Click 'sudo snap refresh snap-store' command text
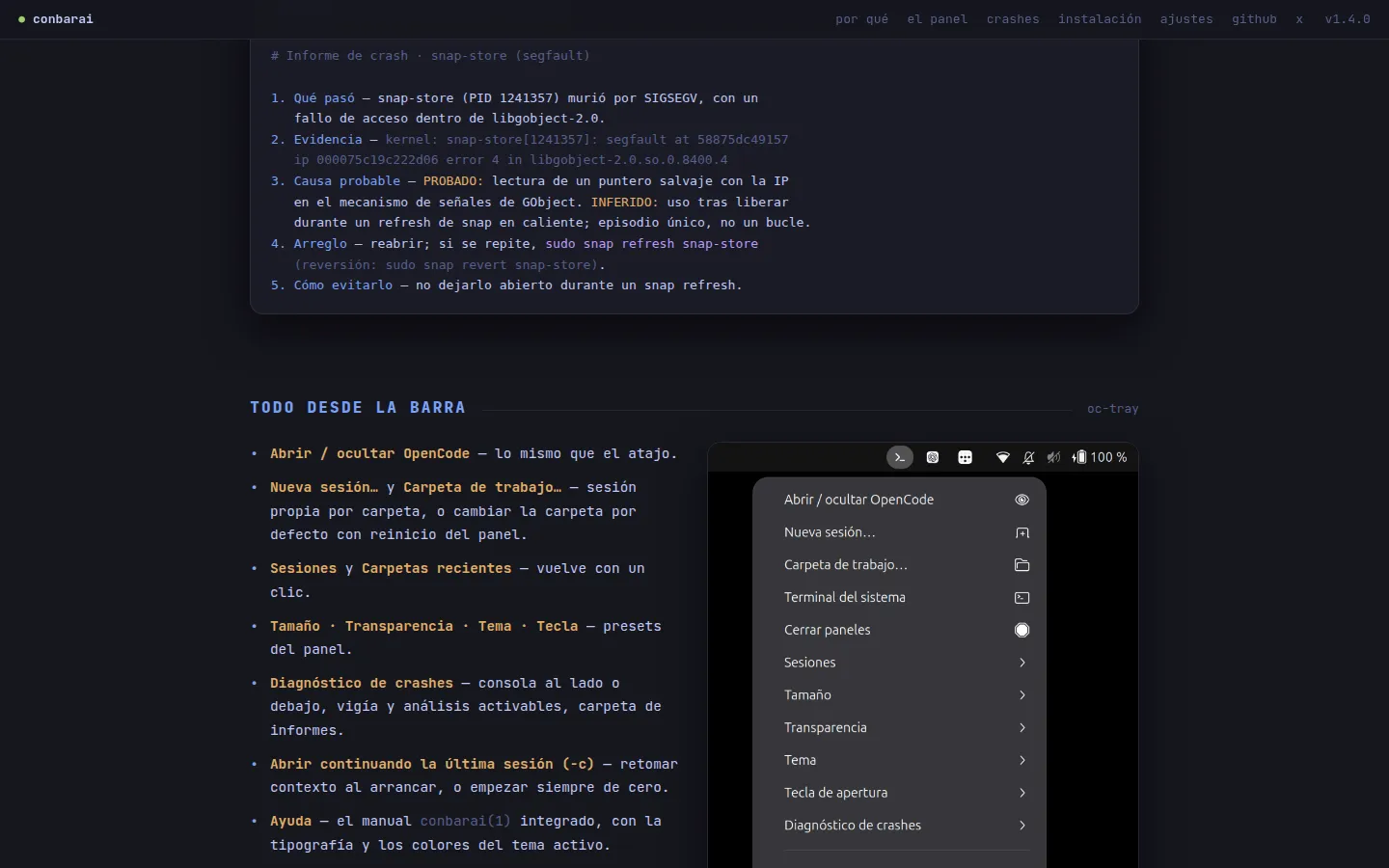The width and height of the screenshot is (1389, 868). [652, 244]
